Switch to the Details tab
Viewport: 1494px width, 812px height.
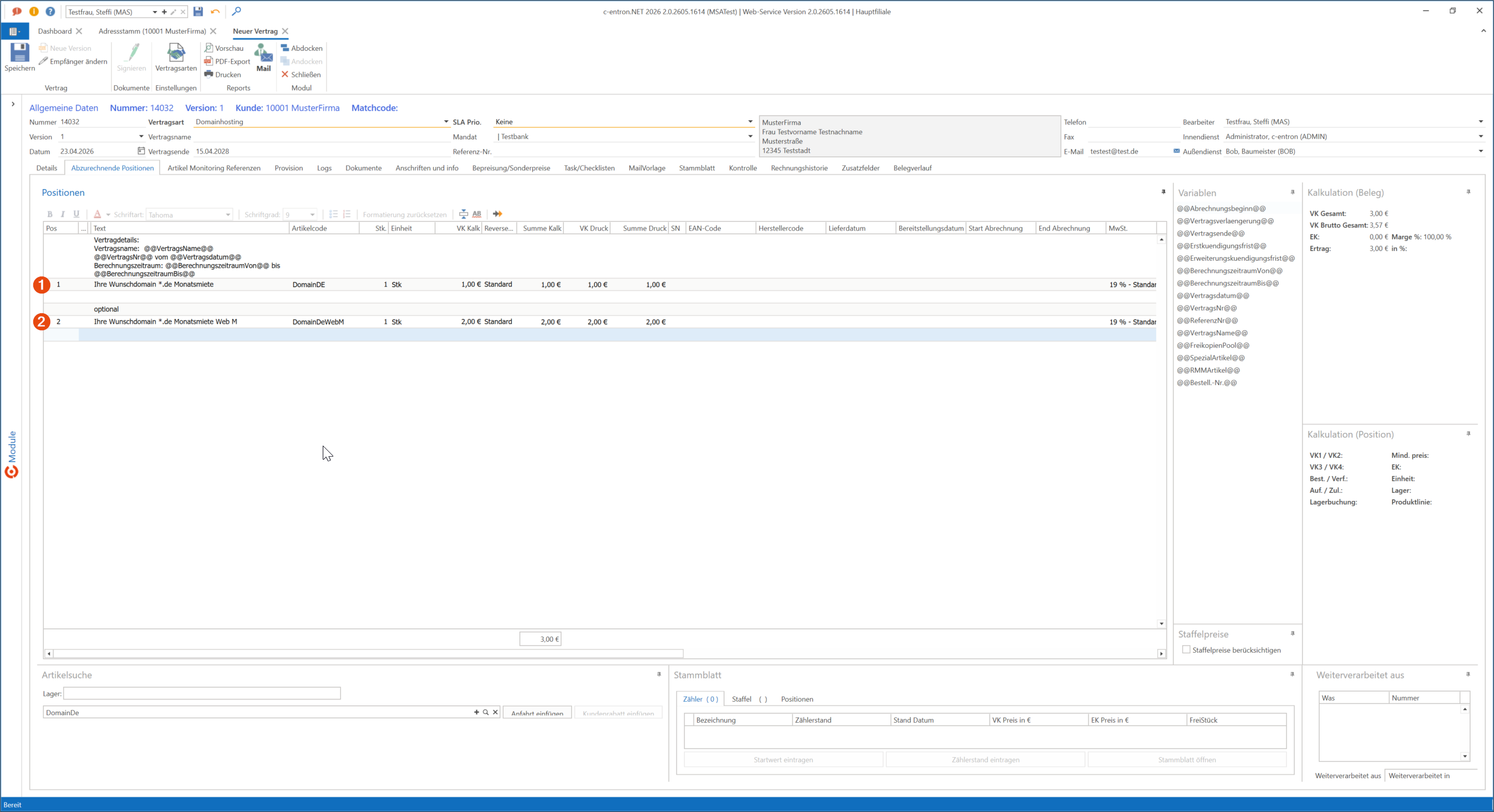point(47,168)
